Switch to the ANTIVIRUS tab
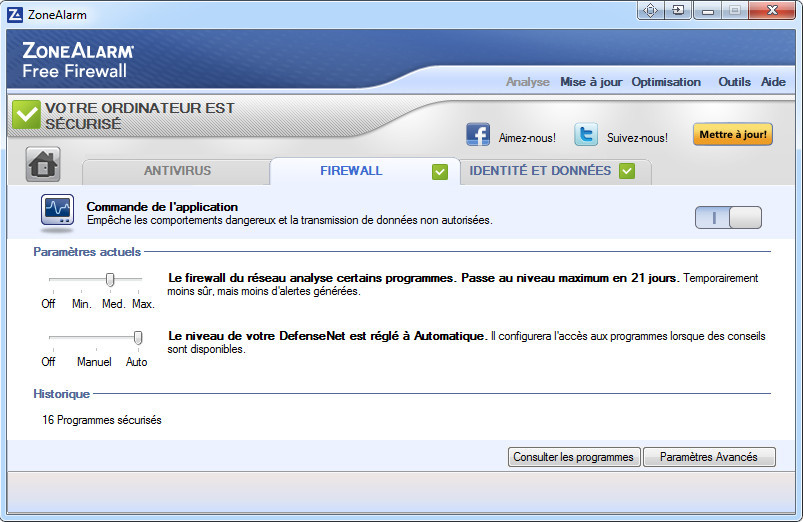Image resolution: width=803 pixels, height=522 pixels. click(177, 171)
